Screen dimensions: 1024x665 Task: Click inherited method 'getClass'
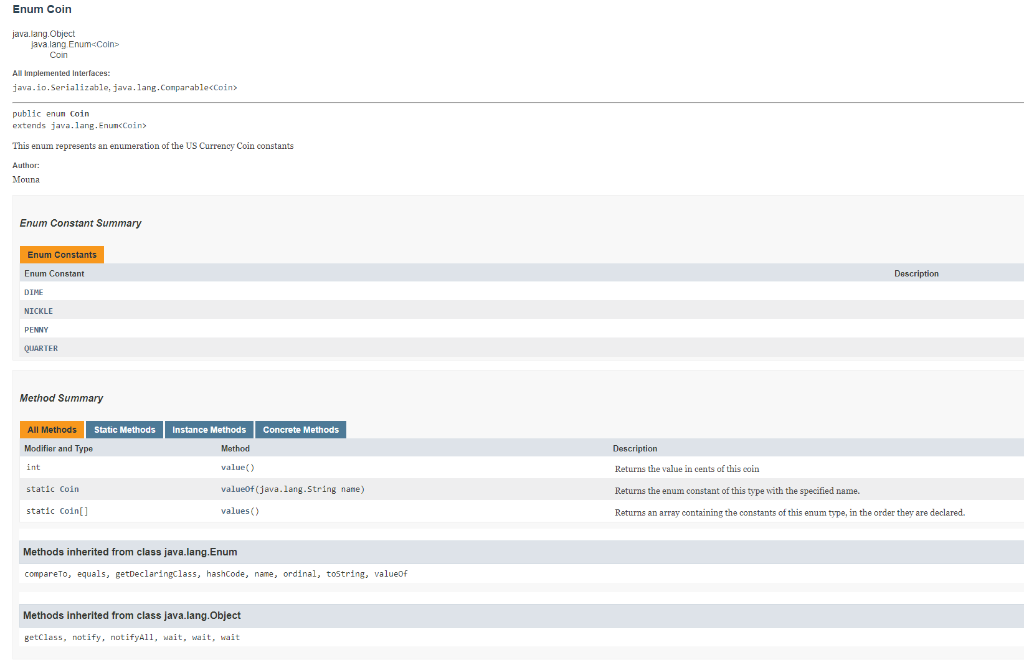pyautogui.click(x=43, y=638)
